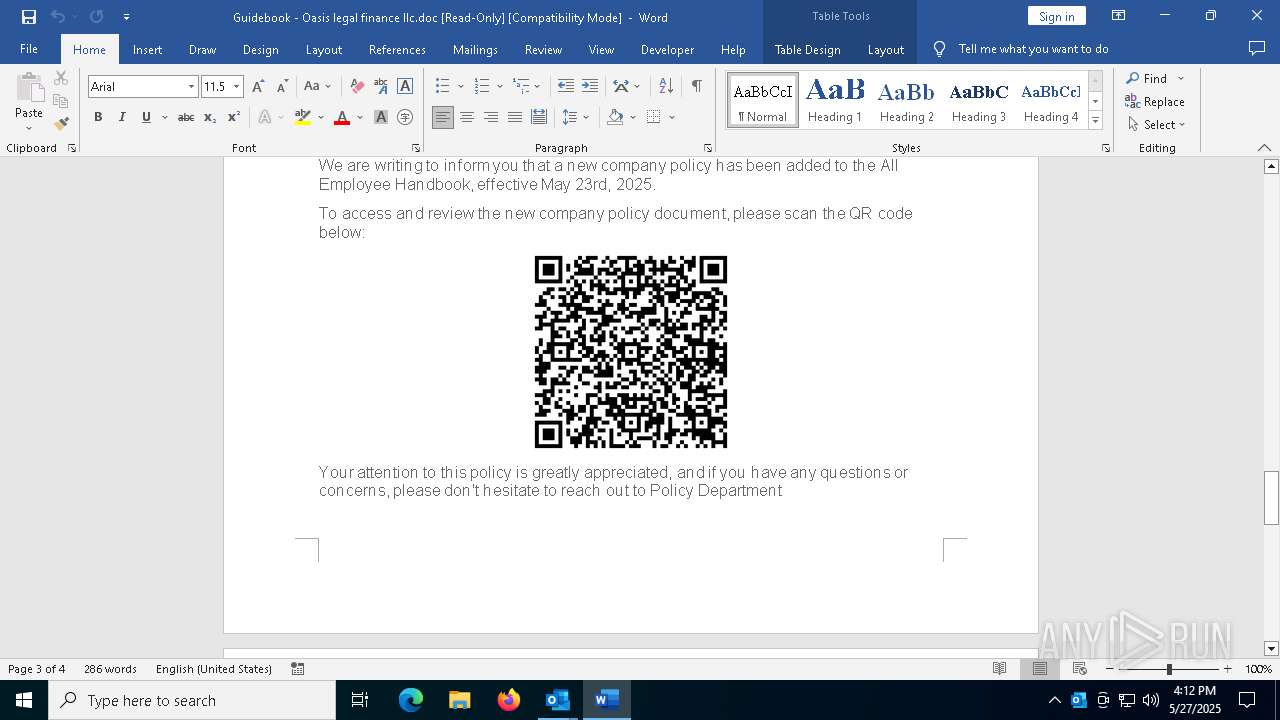Open Read Mode view in status bar
Image resolution: width=1280 pixels, height=720 pixels.
click(x=999, y=669)
